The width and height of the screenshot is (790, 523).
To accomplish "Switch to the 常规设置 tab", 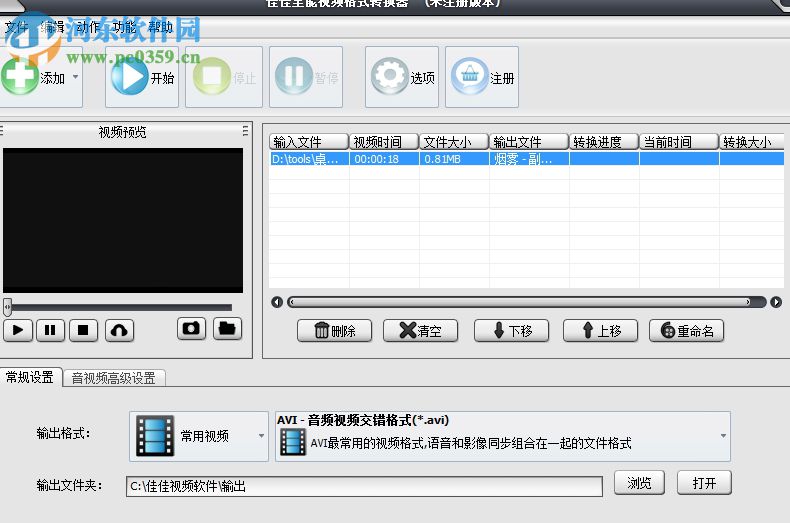I will [x=30, y=377].
